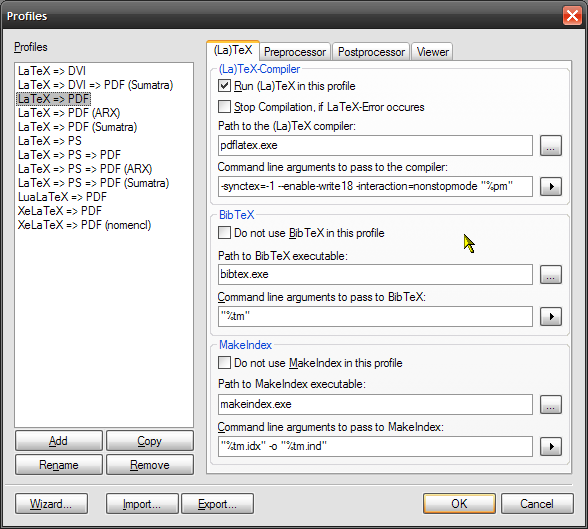Select profile LaTeX => PDF (ARX)
Screen dimensions: 588x529
pos(69,113)
